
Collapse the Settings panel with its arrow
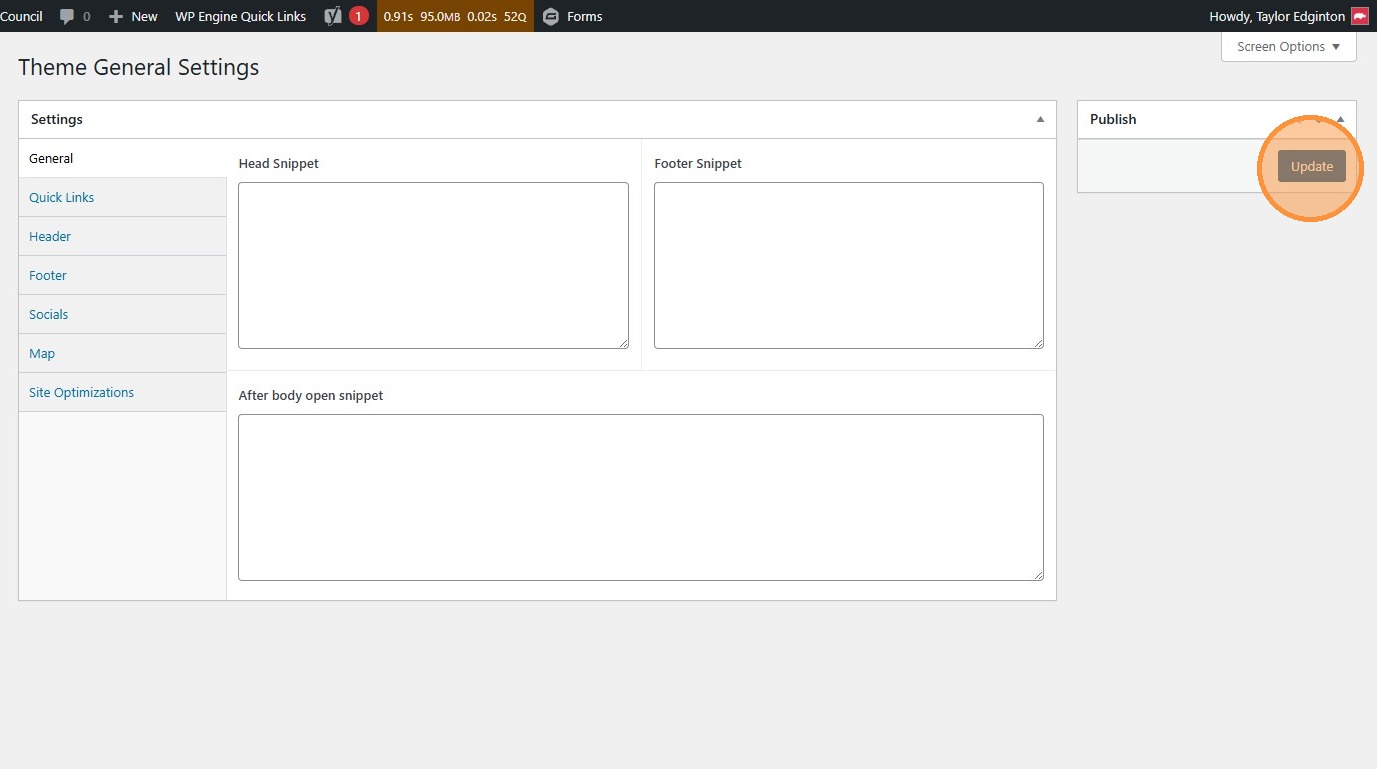tap(1040, 119)
